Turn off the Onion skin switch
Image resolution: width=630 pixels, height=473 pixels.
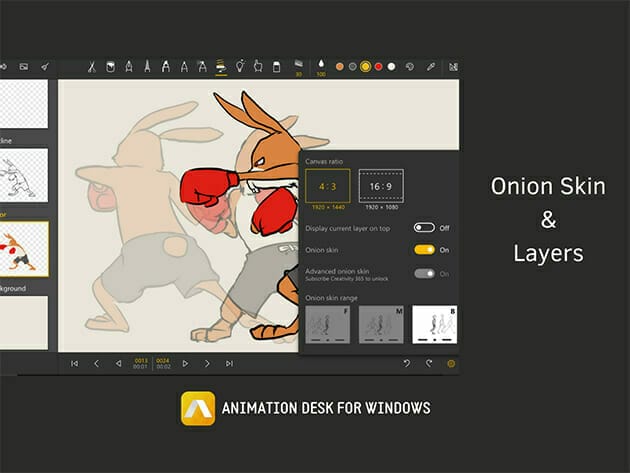pyautogui.click(x=424, y=250)
